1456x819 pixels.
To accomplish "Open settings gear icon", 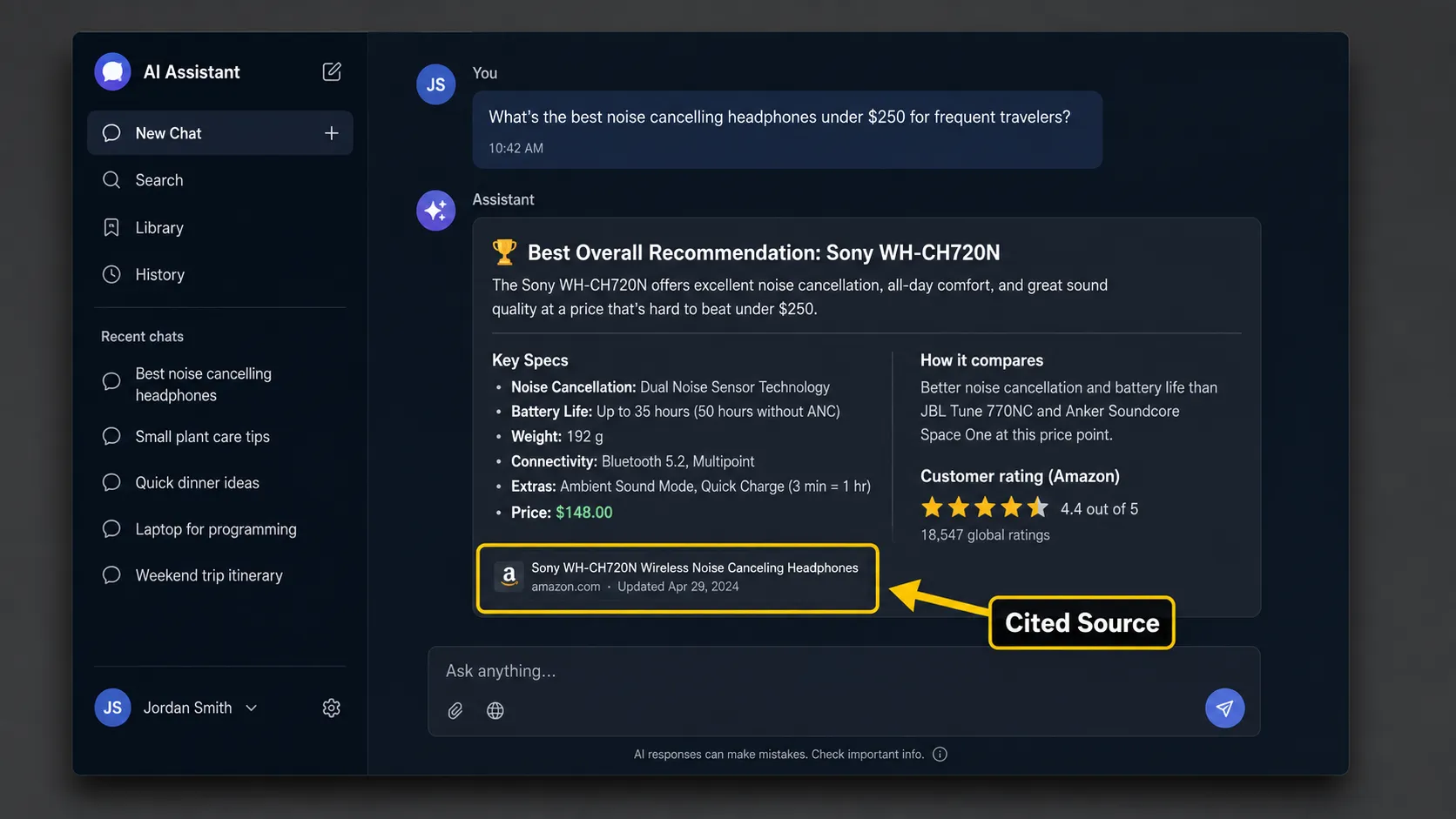I will [332, 708].
